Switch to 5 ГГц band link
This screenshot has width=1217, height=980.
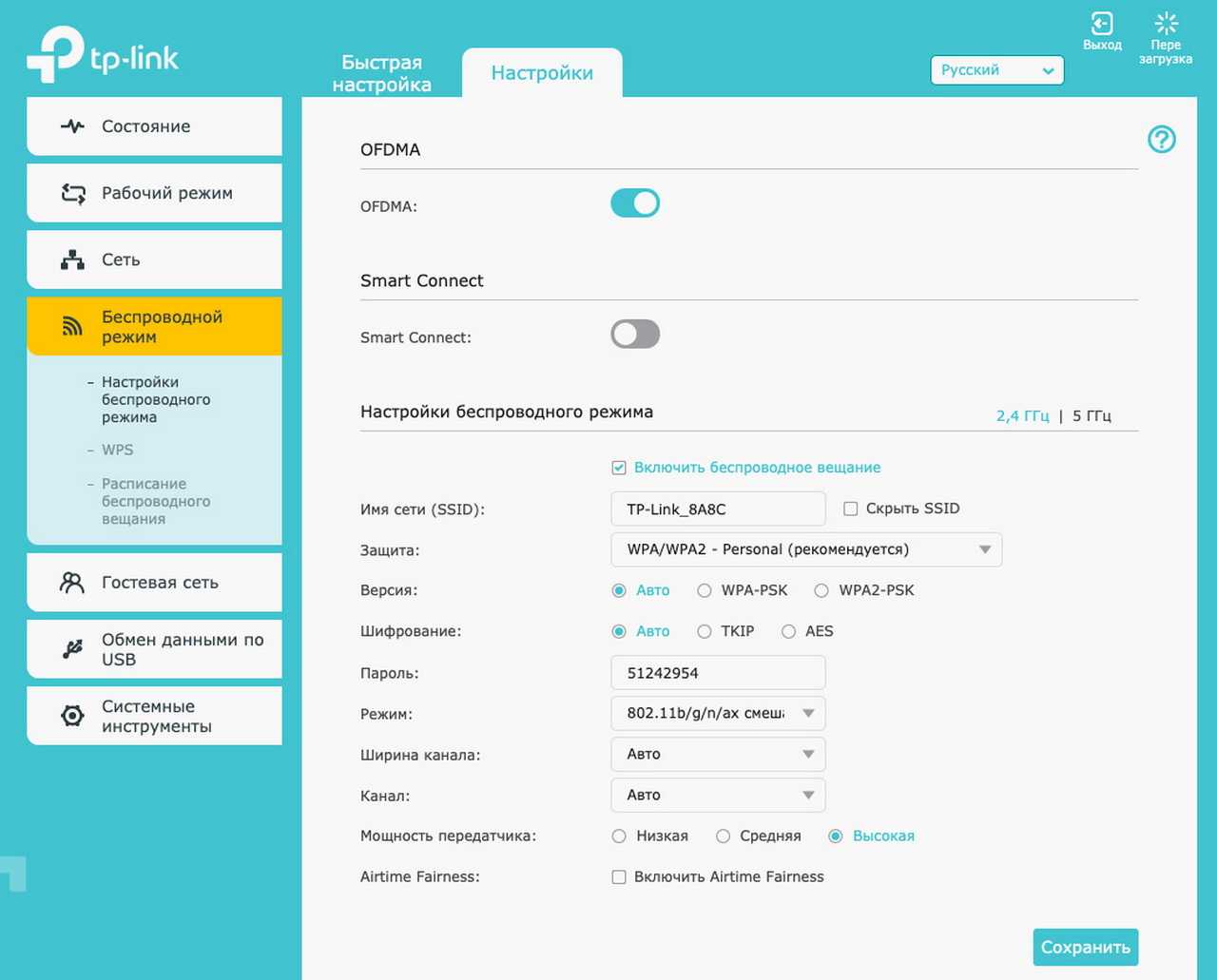point(1091,416)
